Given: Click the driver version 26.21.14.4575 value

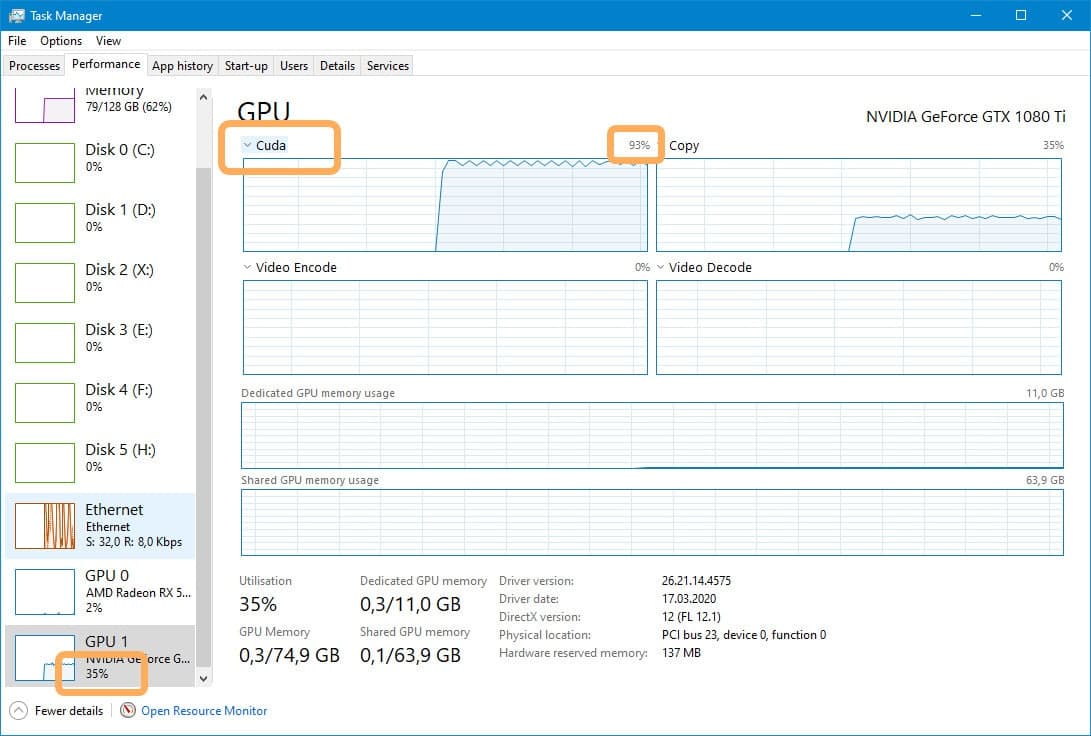Looking at the screenshot, I should point(696,580).
